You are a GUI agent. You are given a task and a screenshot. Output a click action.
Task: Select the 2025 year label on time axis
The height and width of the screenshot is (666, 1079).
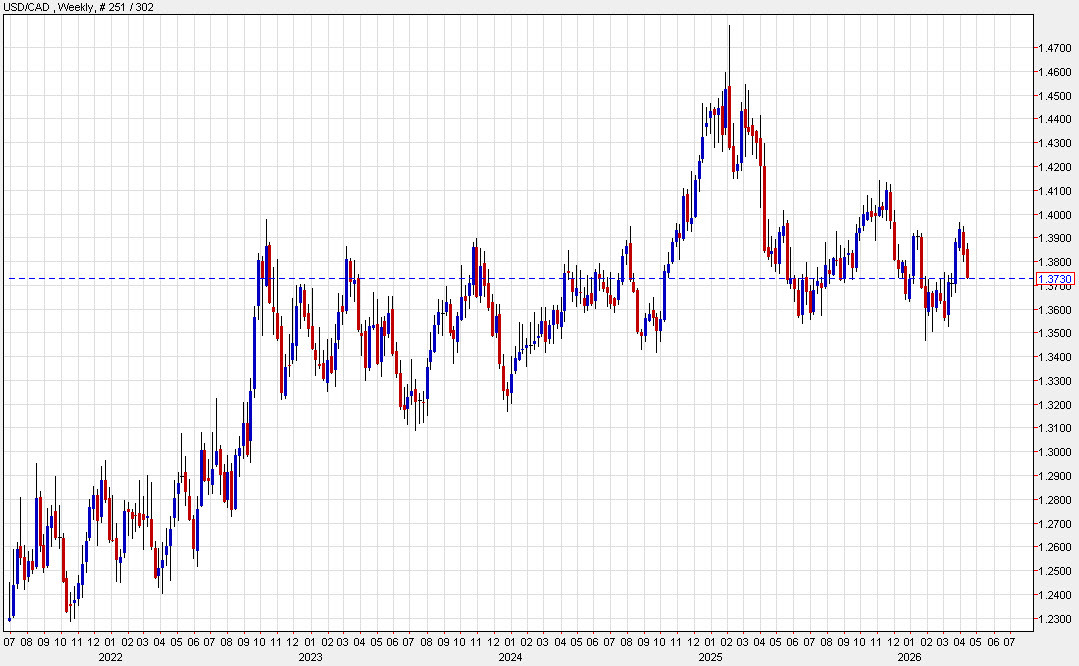(712, 658)
